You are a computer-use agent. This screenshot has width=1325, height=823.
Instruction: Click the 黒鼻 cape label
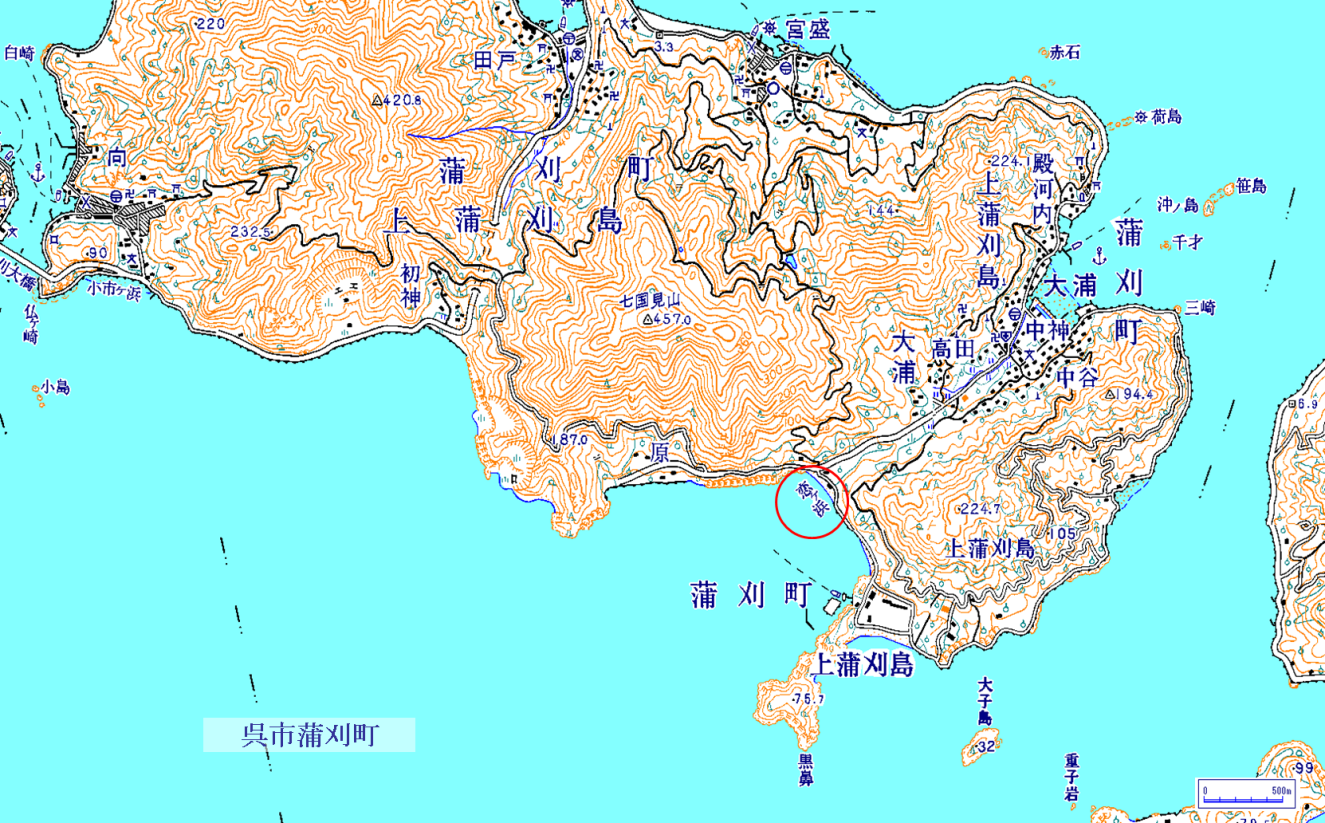click(806, 769)
